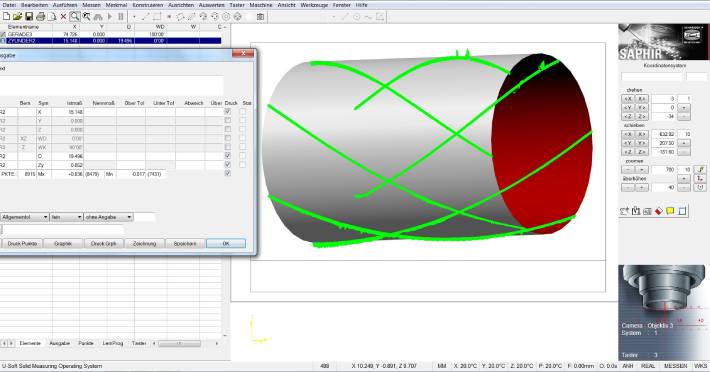This screenshot has width=710, height=372.
Task: Open the Allgemeintol. dropdown
Action: pos(24,217)
